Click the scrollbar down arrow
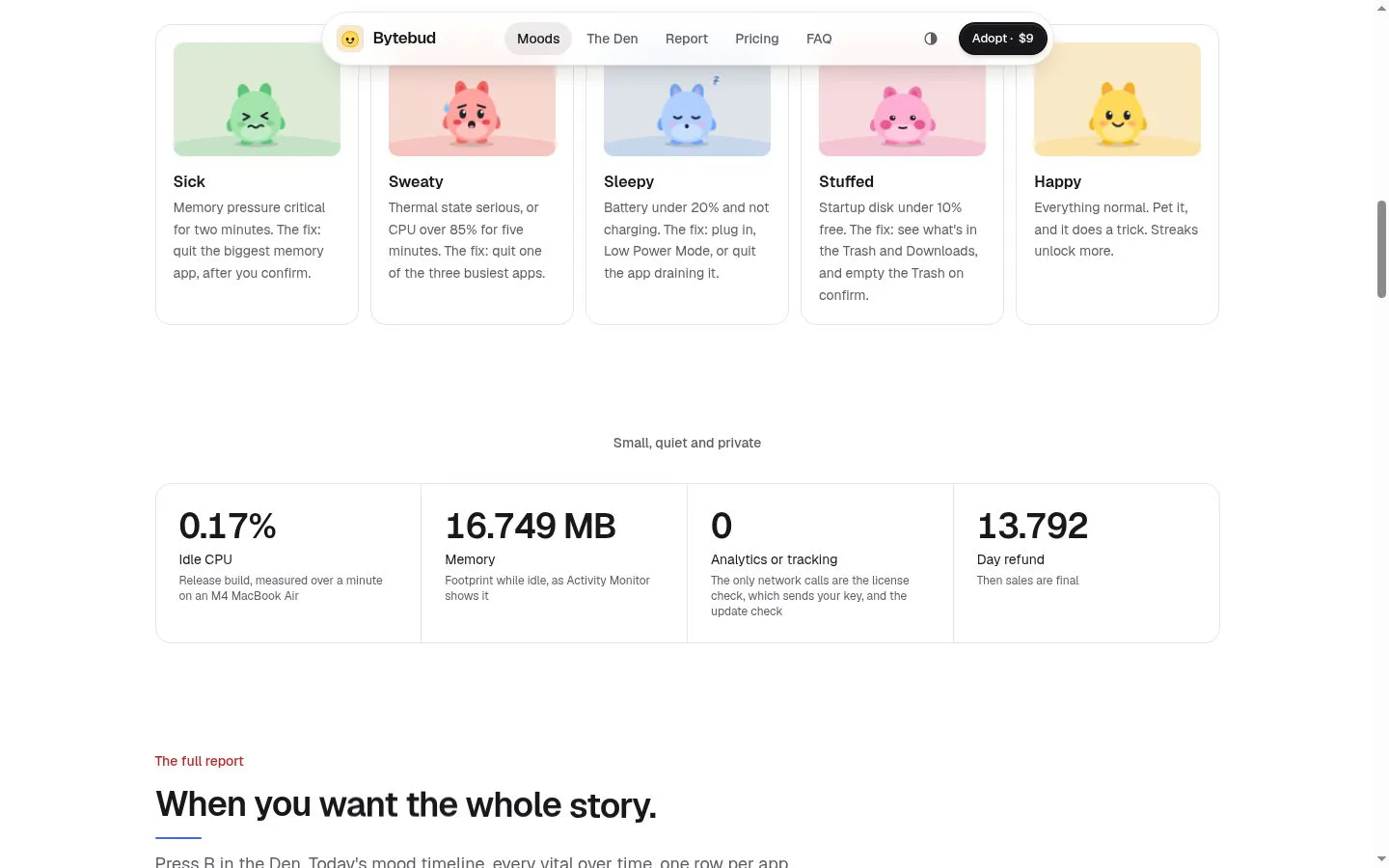Image resolution: width=1389 pixels, height=868 pixels. point(1381,858)
